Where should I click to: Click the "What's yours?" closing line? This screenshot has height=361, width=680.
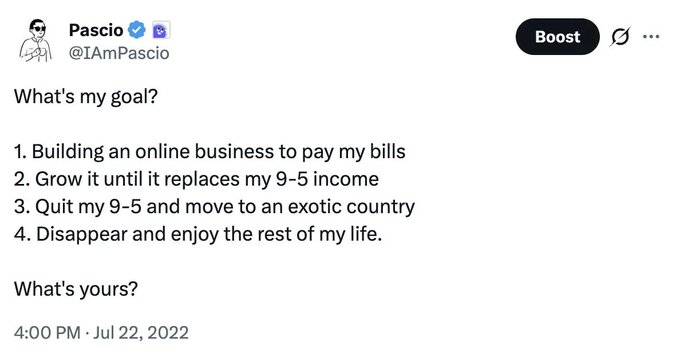[76, 289]
